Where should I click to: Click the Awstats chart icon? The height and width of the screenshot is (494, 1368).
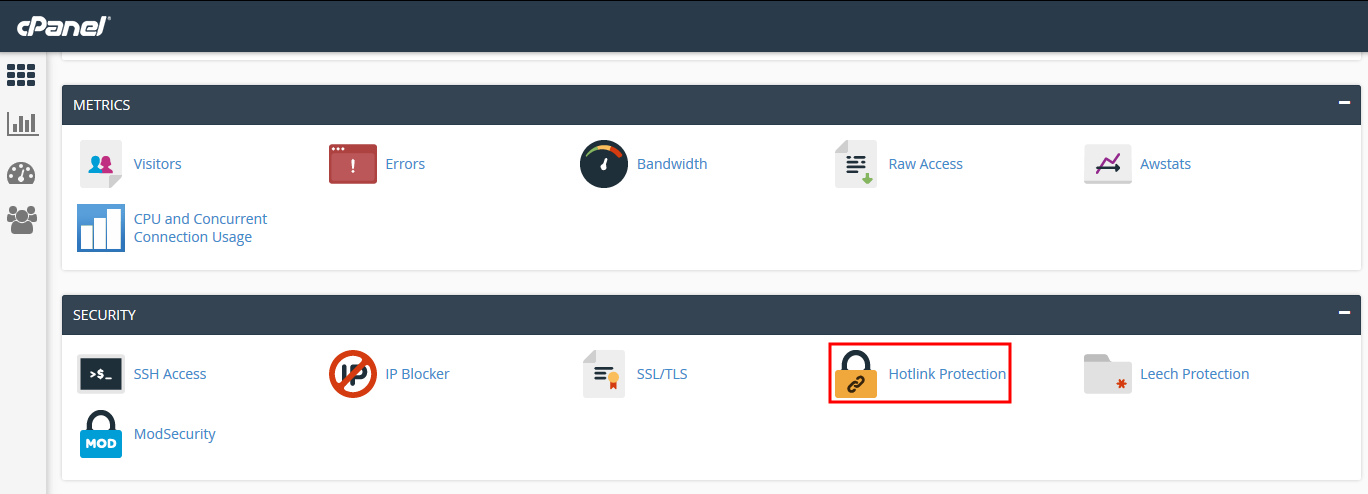point(1107,164)
